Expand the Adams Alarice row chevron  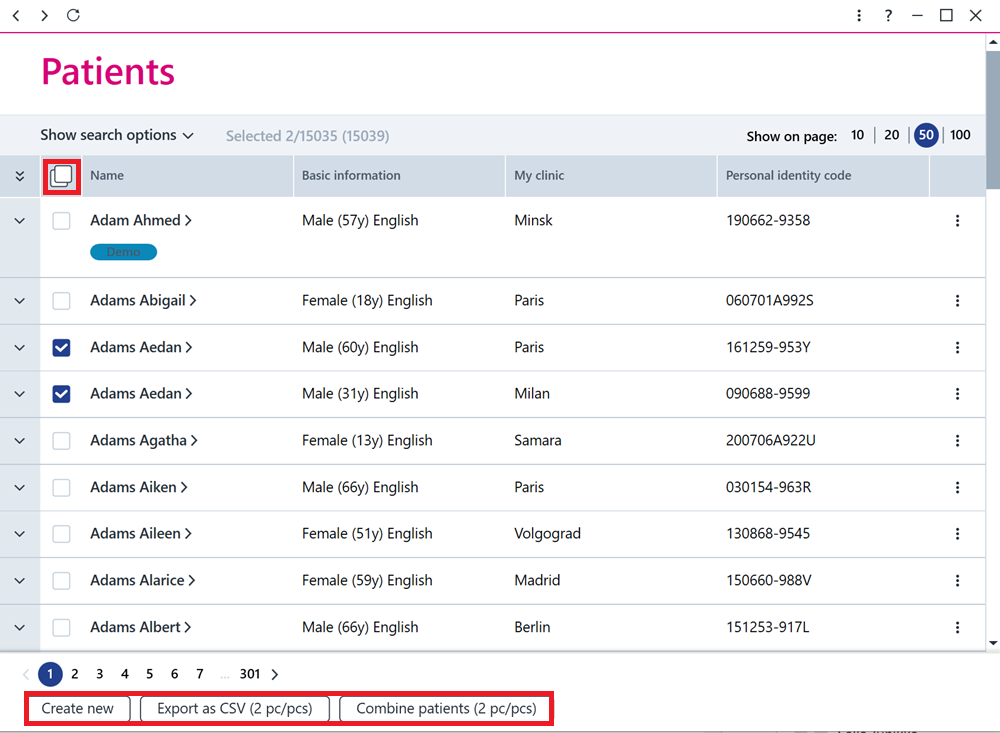[20, 581]
